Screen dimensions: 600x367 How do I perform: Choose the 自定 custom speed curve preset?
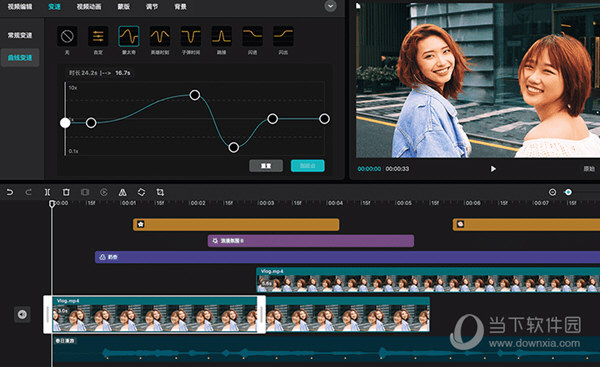click(x=98, y=36)
